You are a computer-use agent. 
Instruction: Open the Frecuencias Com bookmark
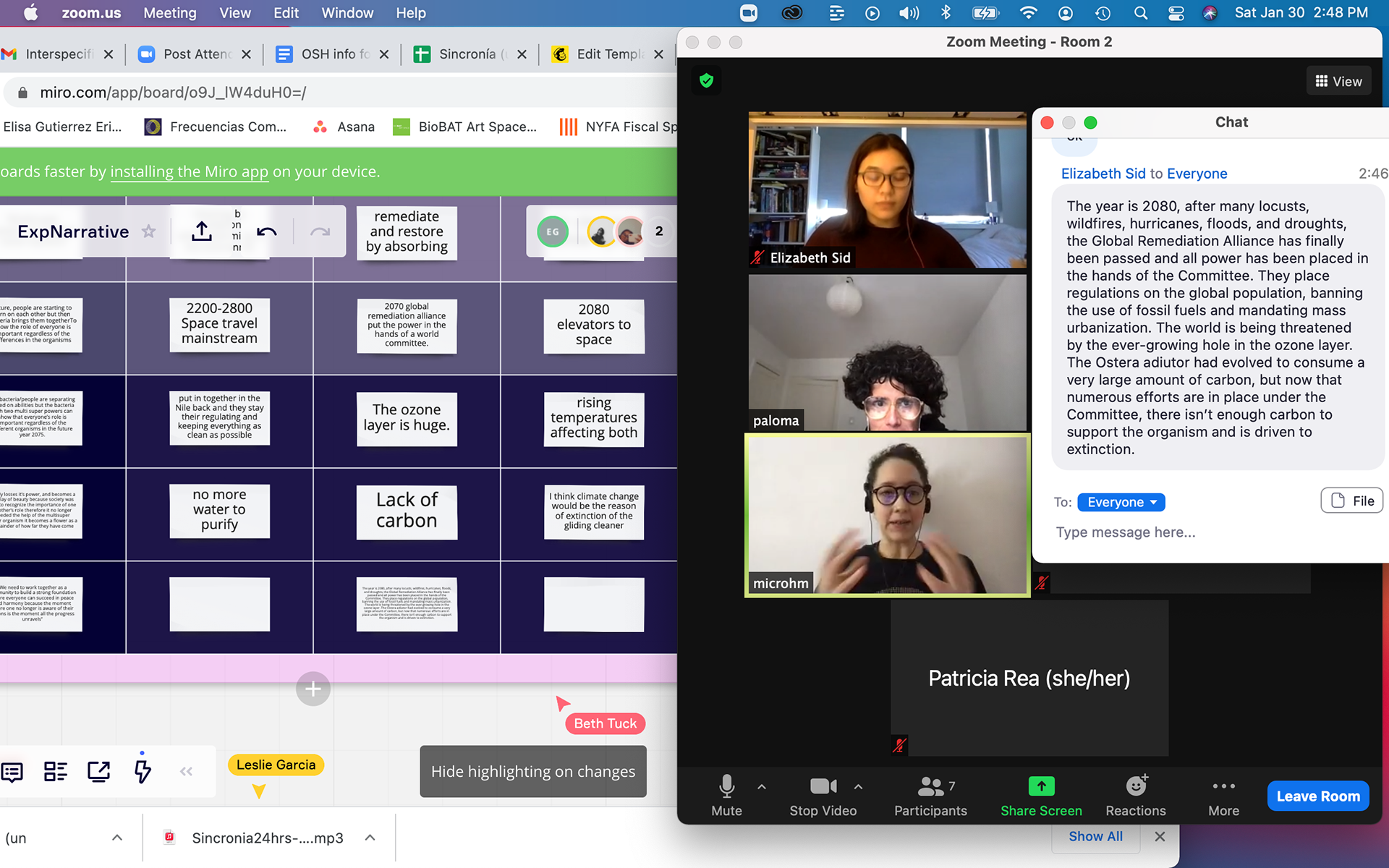pyautogui.click(x=216, y=127)
